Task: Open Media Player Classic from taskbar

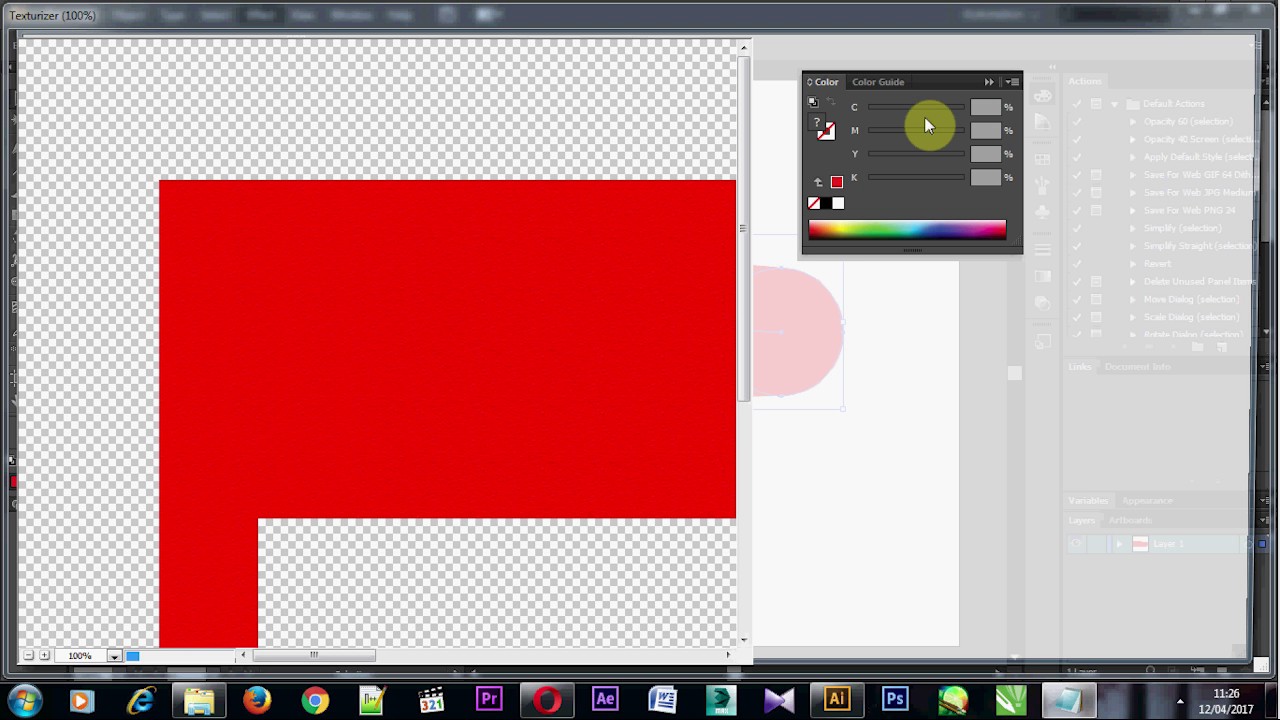Action: point(431,700)
